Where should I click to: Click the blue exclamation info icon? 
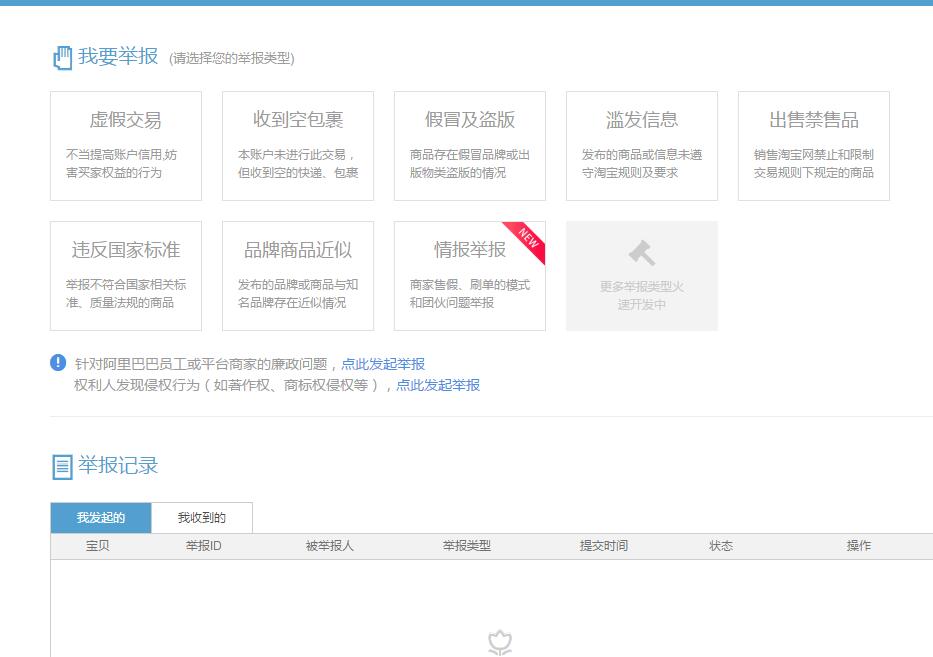coord(60,362)
